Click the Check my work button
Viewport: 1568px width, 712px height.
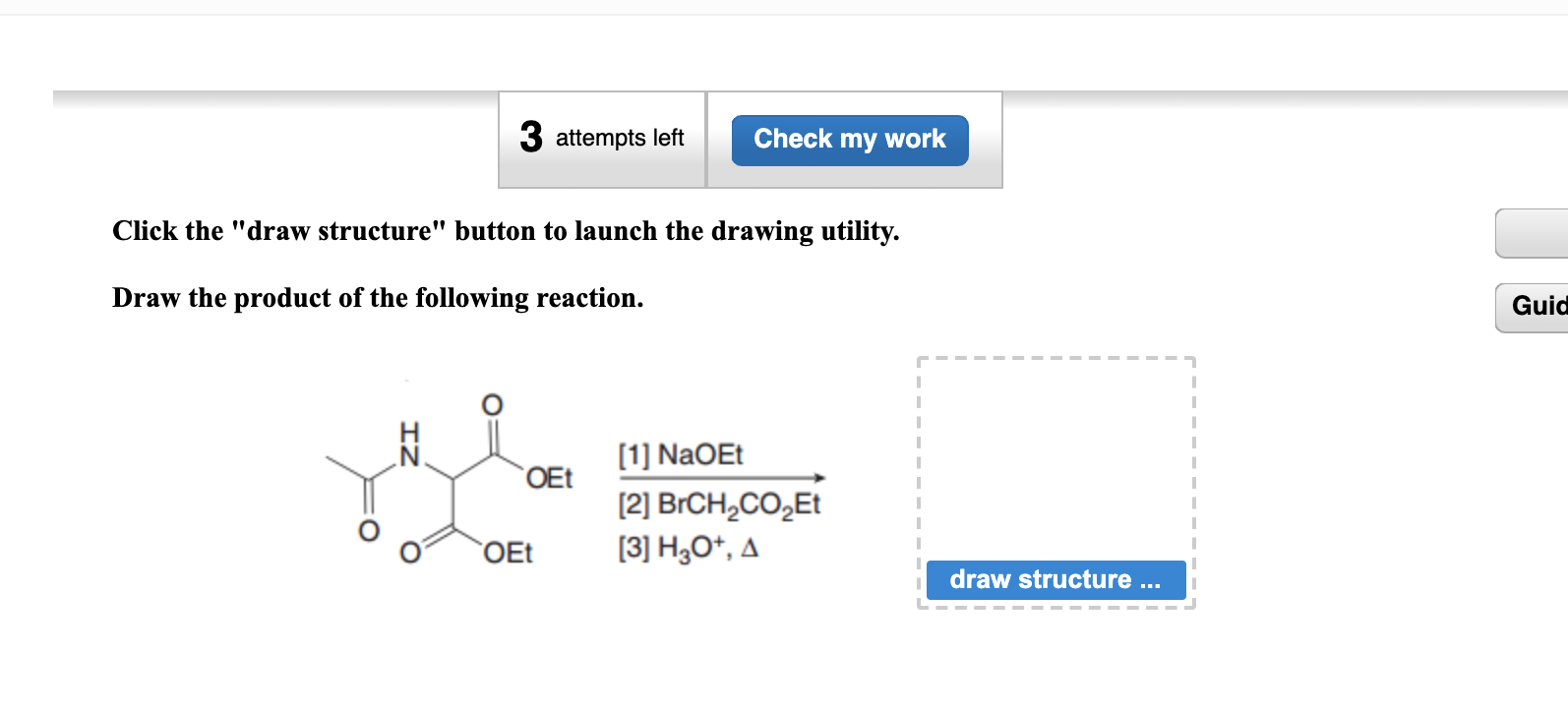coord(850,140)
